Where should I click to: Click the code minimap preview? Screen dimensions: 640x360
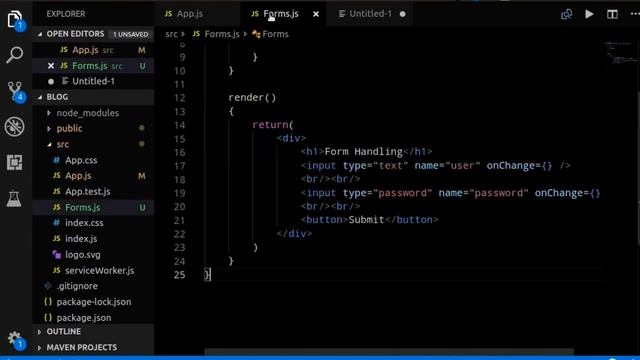tap(620, 52)
